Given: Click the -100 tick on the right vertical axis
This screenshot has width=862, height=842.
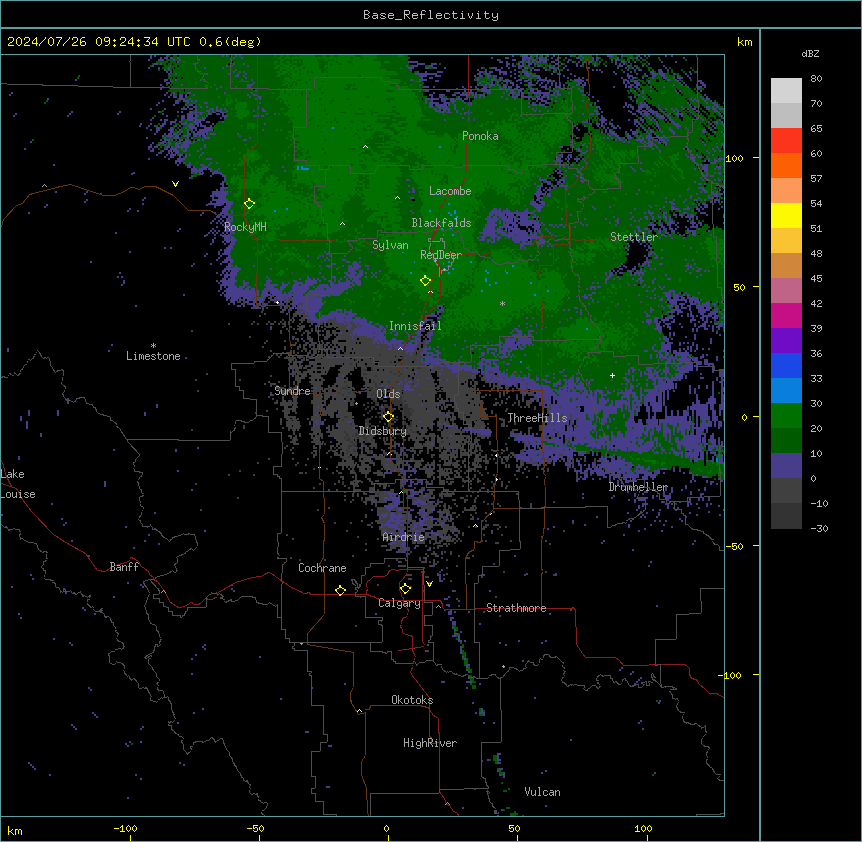Looking at the screenshot, I should (732, 675).
